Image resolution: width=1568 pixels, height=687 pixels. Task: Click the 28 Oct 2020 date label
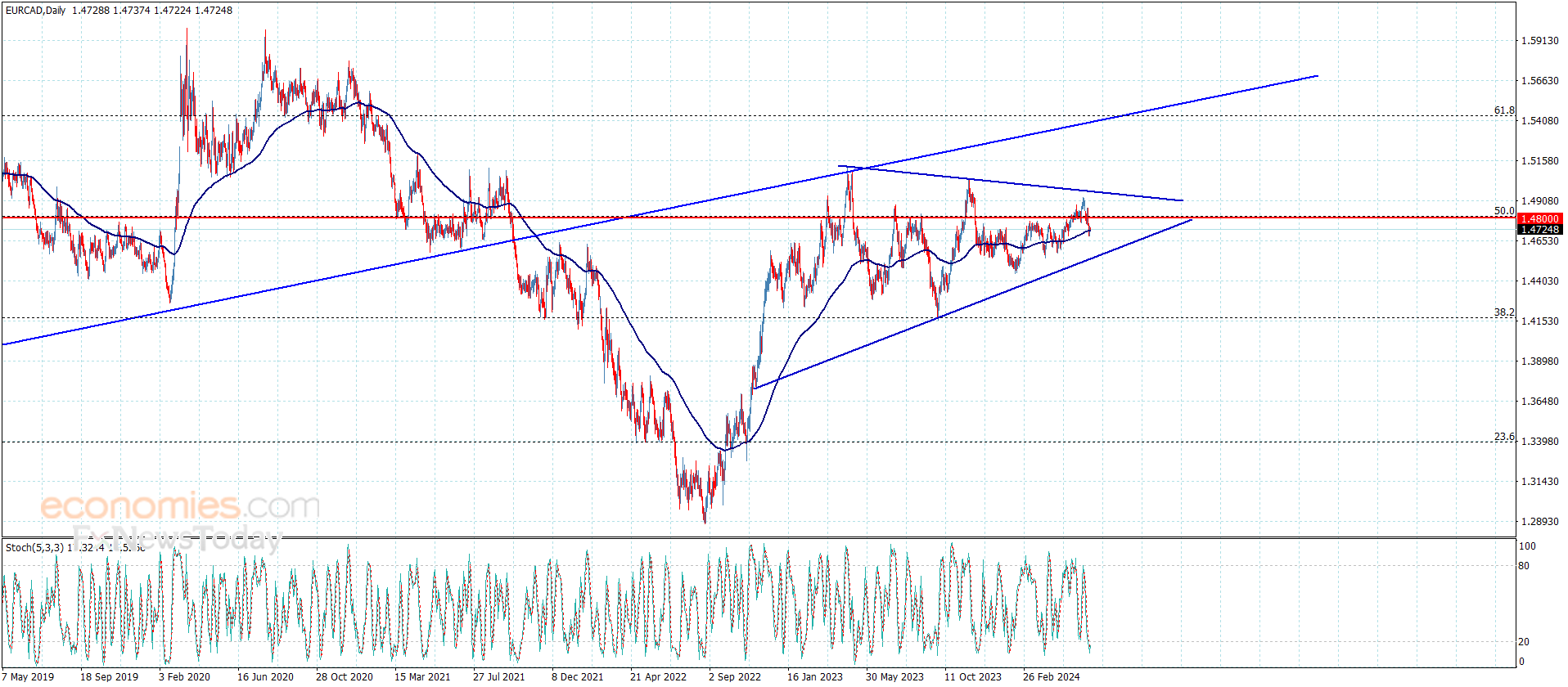click(345, 677)
